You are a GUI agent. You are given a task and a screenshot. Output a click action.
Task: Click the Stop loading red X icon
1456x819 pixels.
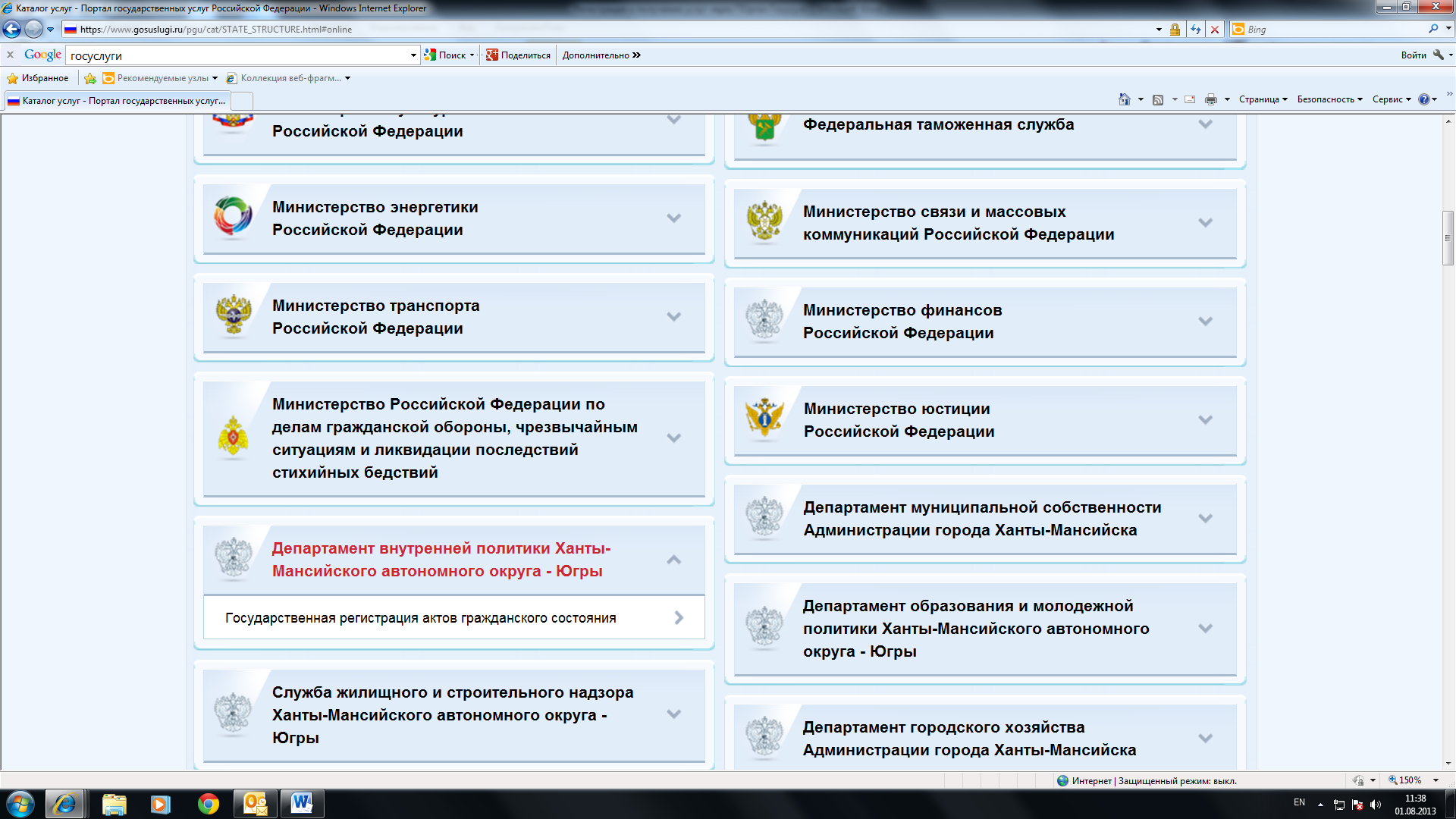click(x=1215, y=30)
